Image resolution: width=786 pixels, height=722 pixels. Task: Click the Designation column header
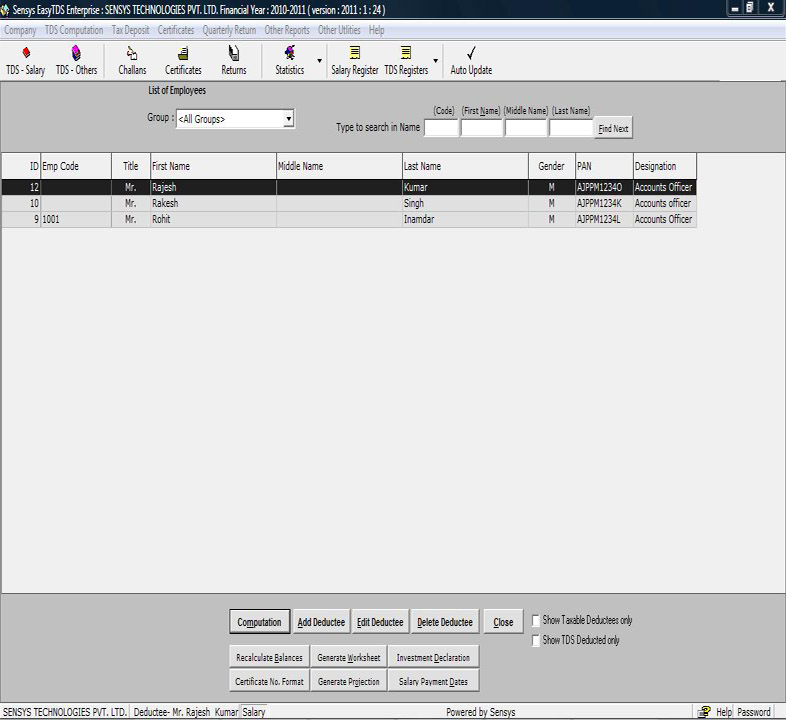(665, 166)
